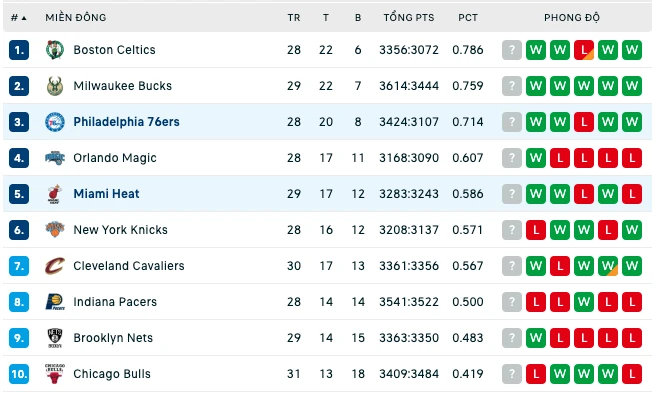Open the Philadelphia 76ers logo
Screen dimensions: 654x395
tap(55, 122)
